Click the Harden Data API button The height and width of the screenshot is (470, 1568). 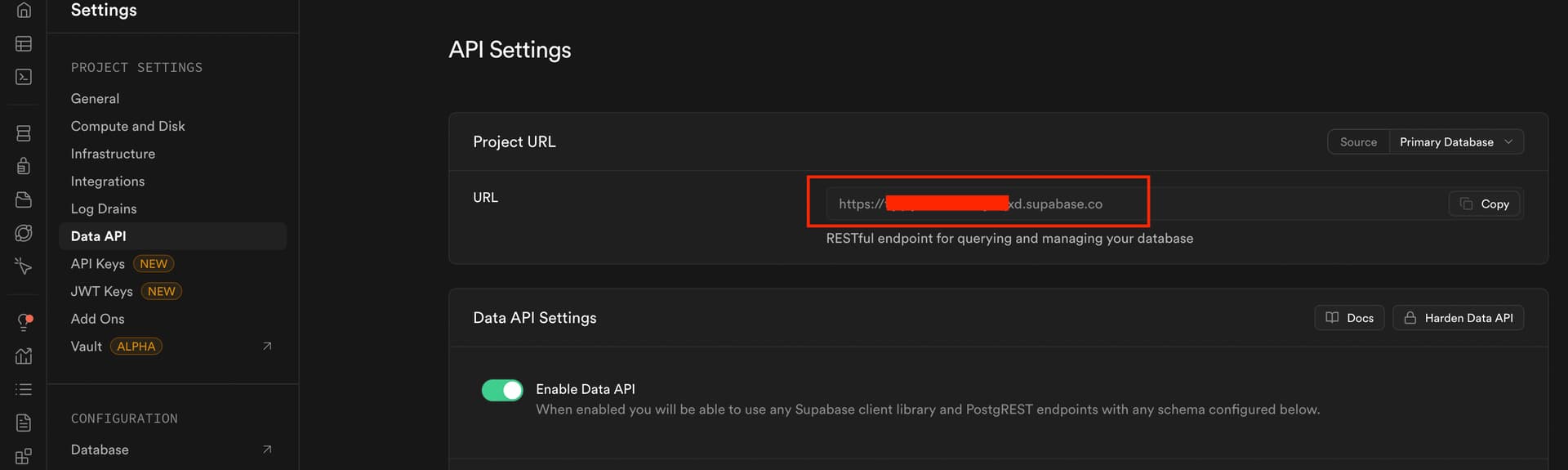(1458, 318)
